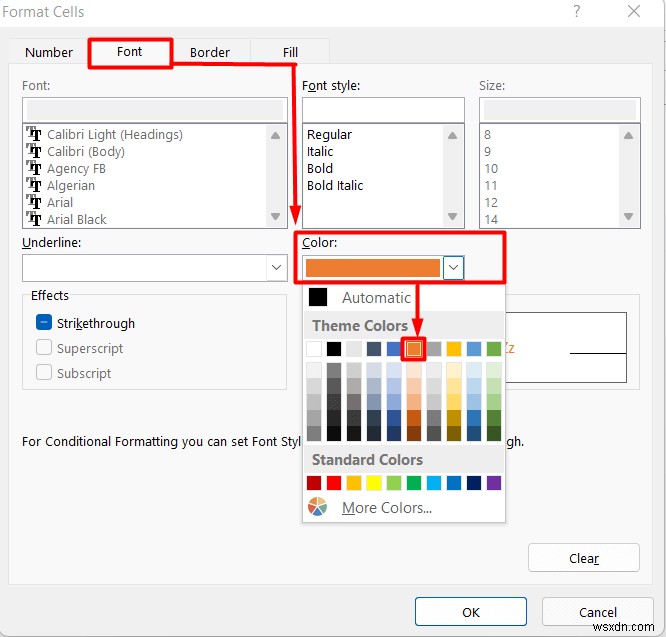Enable the Subscript checkbox
Viewport: 666px width, 637px height.
tap(44, 372)
